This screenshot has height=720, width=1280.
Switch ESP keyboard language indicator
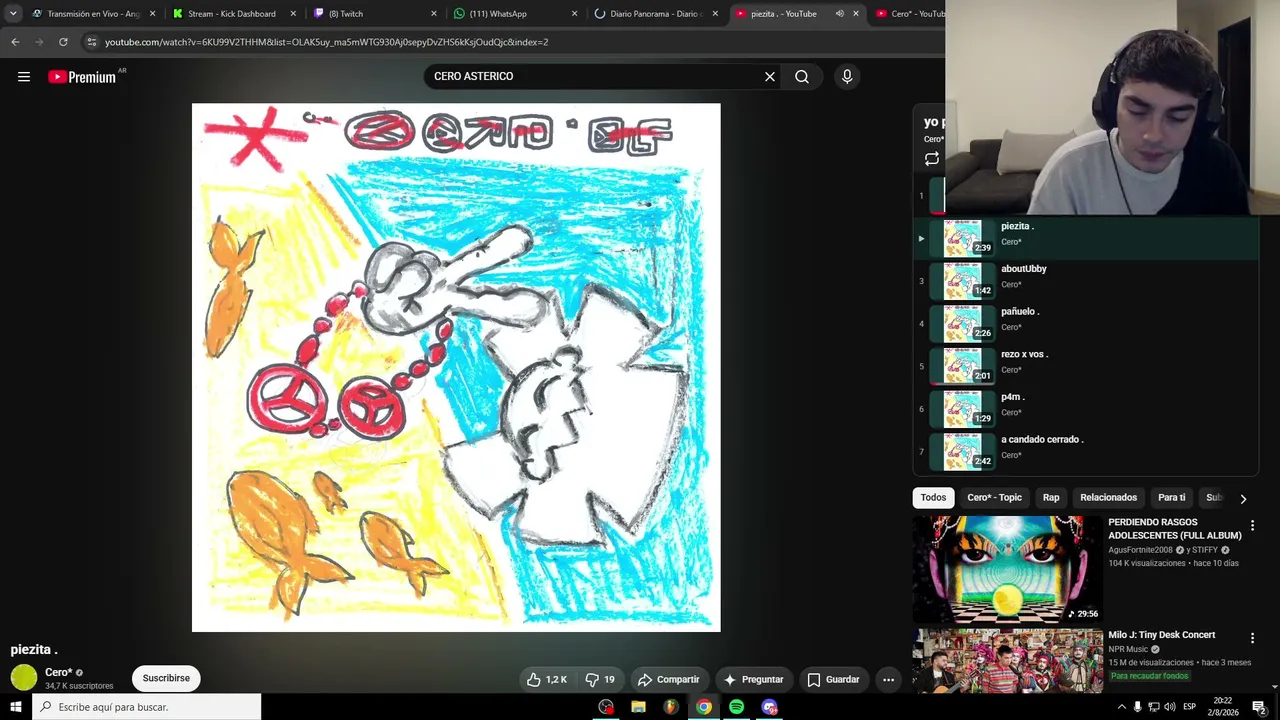click(x=1190, y=707)
